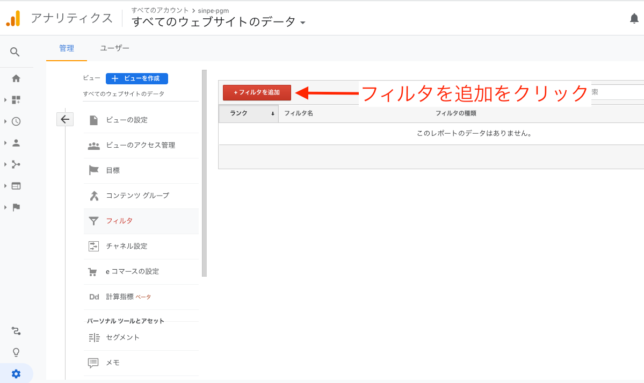Open the notifications bell
The image size is (644, 383).
(x=634, y=18)
